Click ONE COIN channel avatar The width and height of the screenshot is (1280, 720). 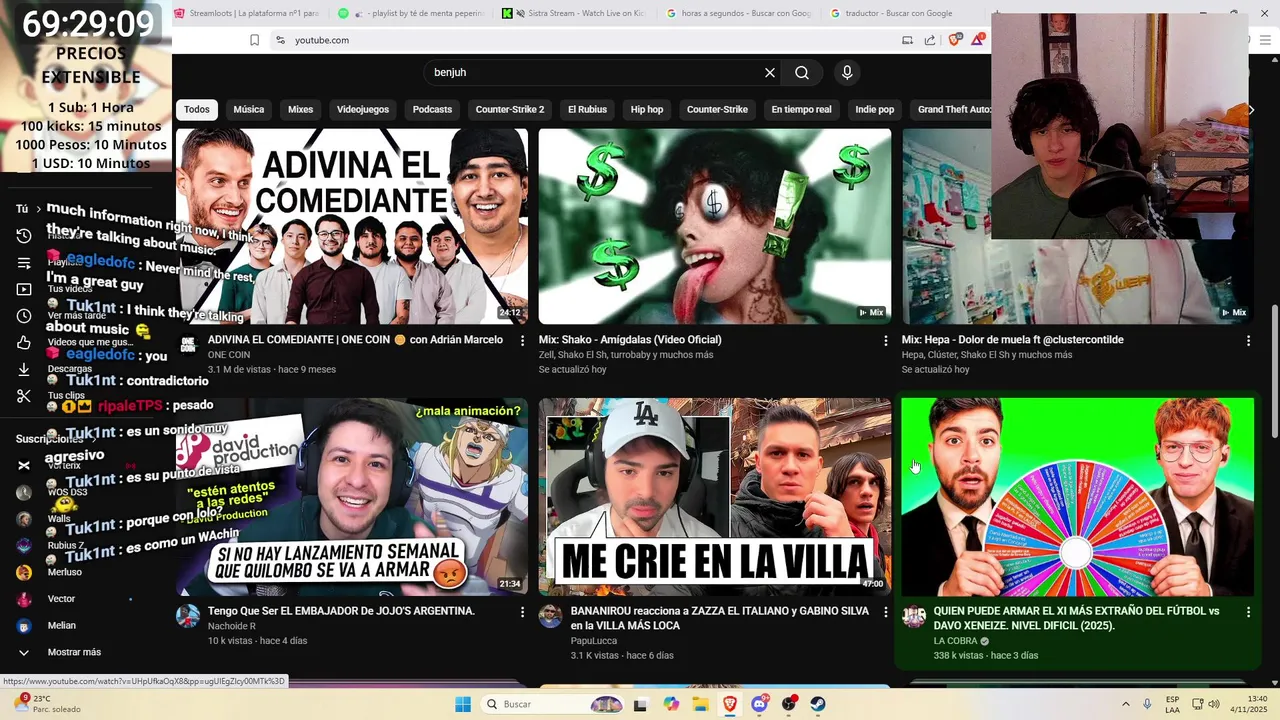click(188, 345)
